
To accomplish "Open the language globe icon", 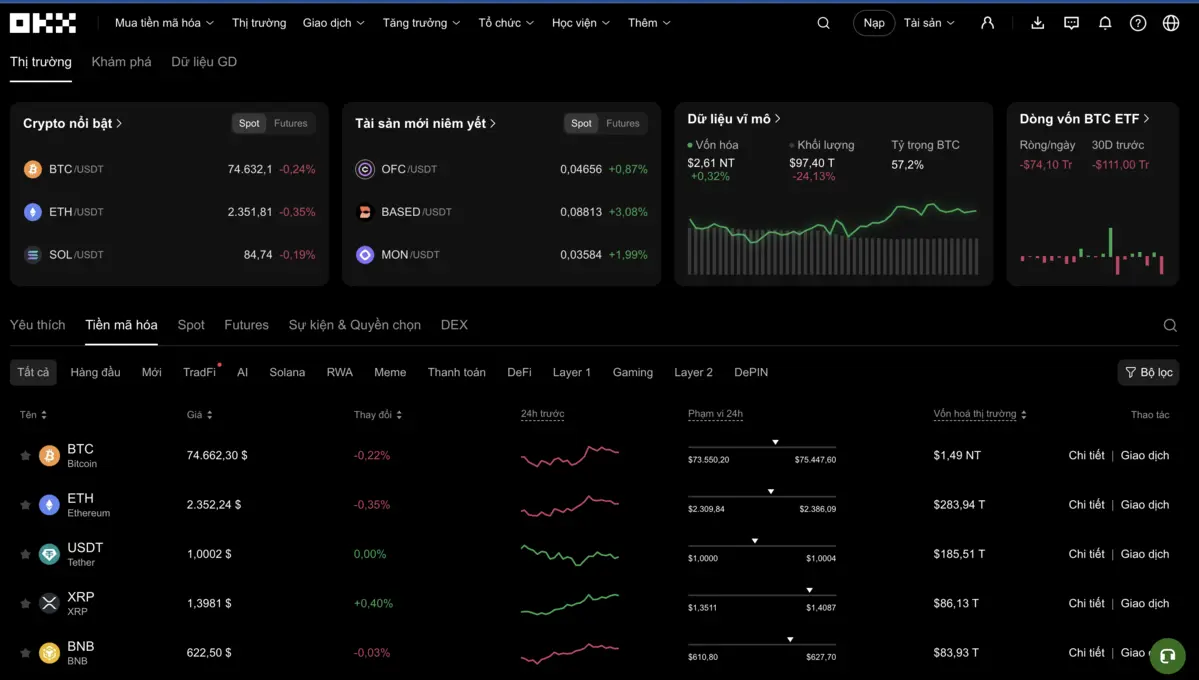I will click(1170, 22).
